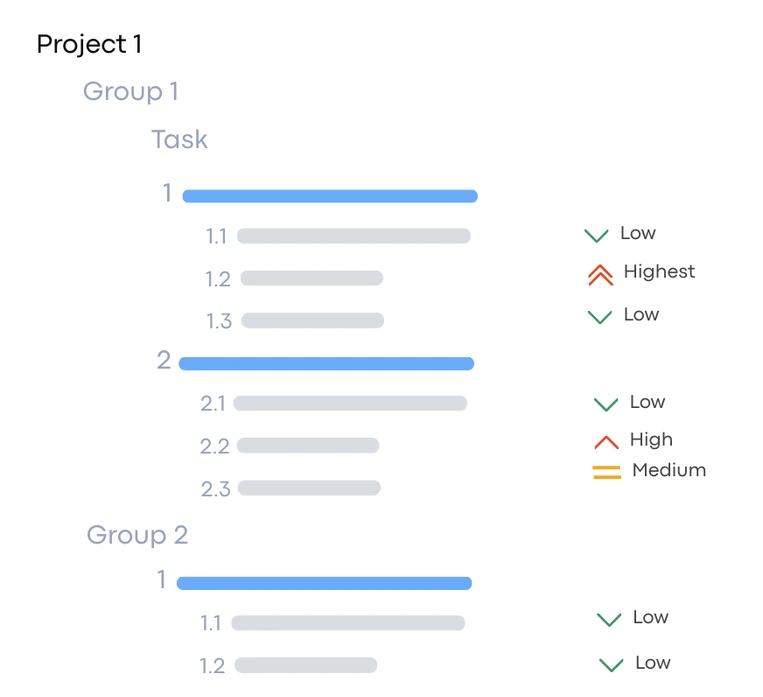Click the Medium priority yellow equals icon
The height and width of the screenshot is (697, 763).
pos(607,472)
